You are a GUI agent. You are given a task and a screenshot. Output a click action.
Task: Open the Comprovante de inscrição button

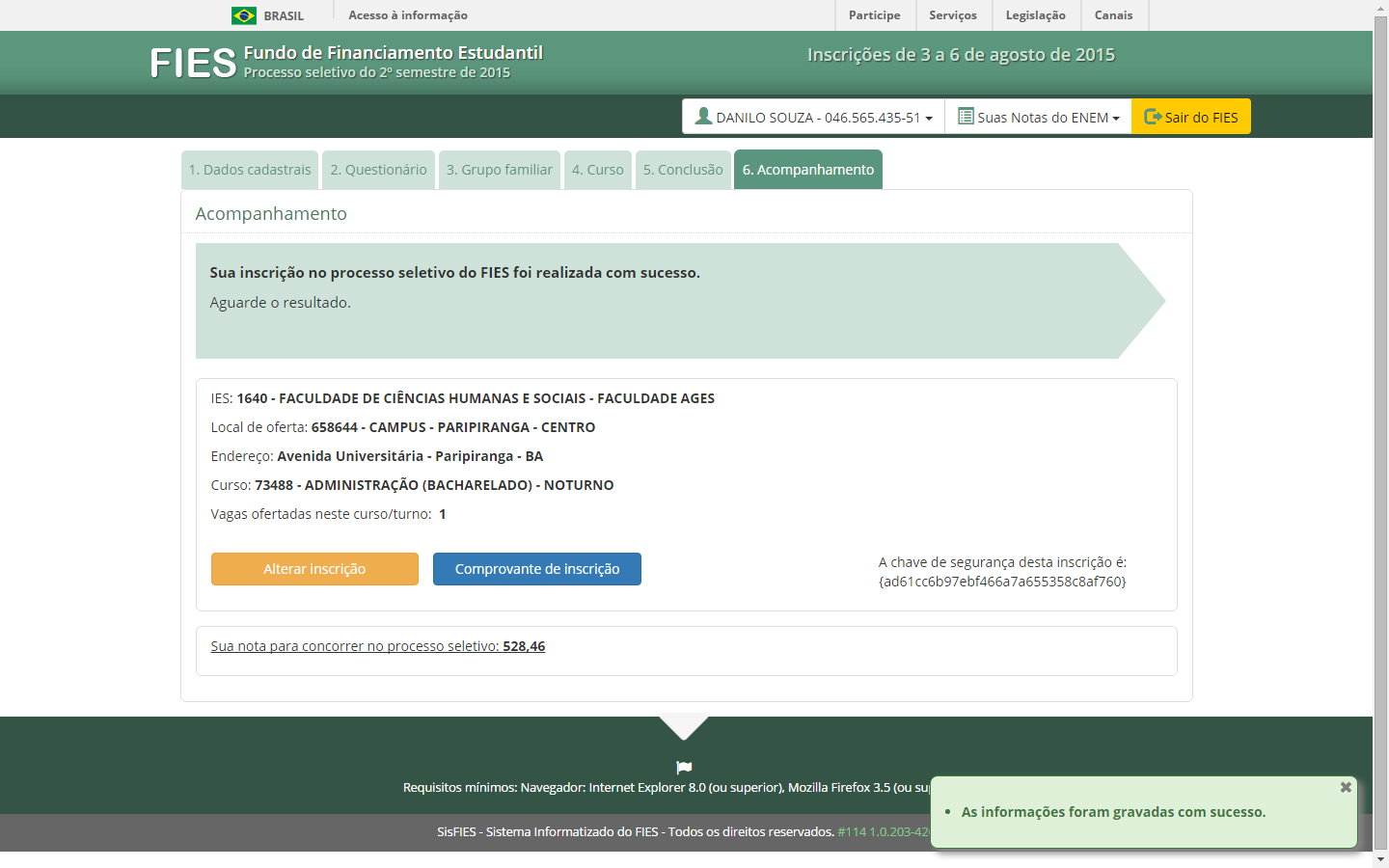[x=537, y=569]
